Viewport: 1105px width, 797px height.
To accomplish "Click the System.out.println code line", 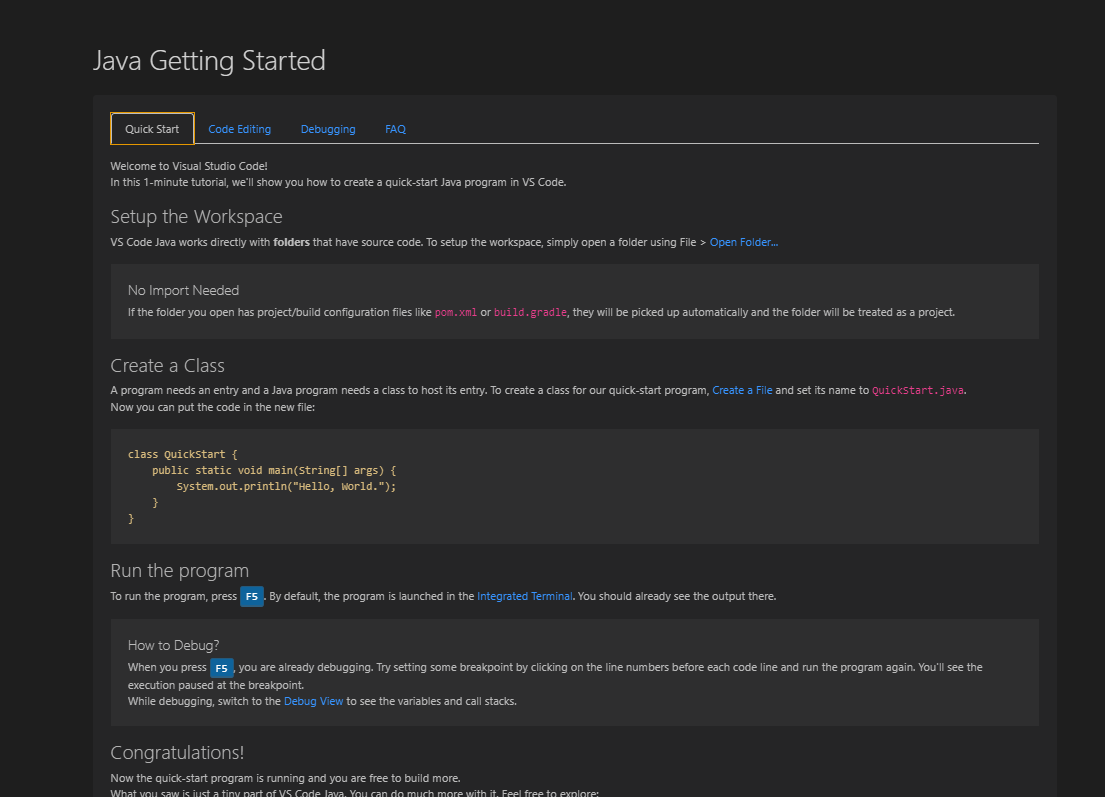I will [x=287, y=486].
